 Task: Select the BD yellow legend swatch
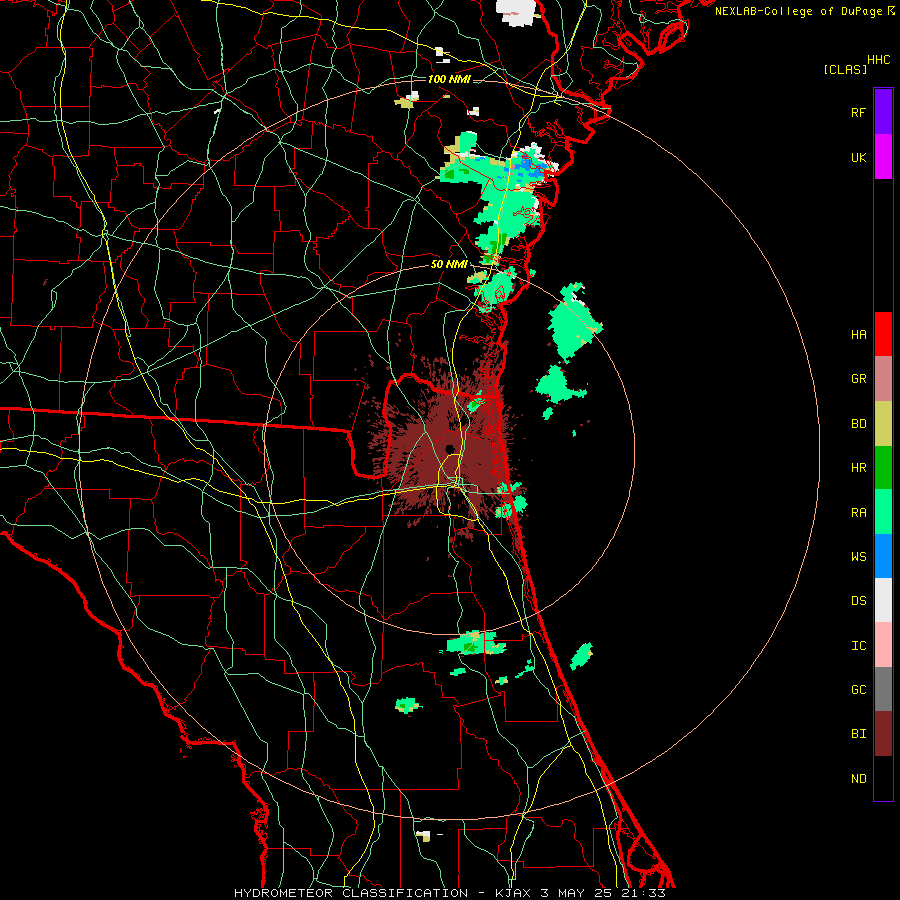[883, 424]
